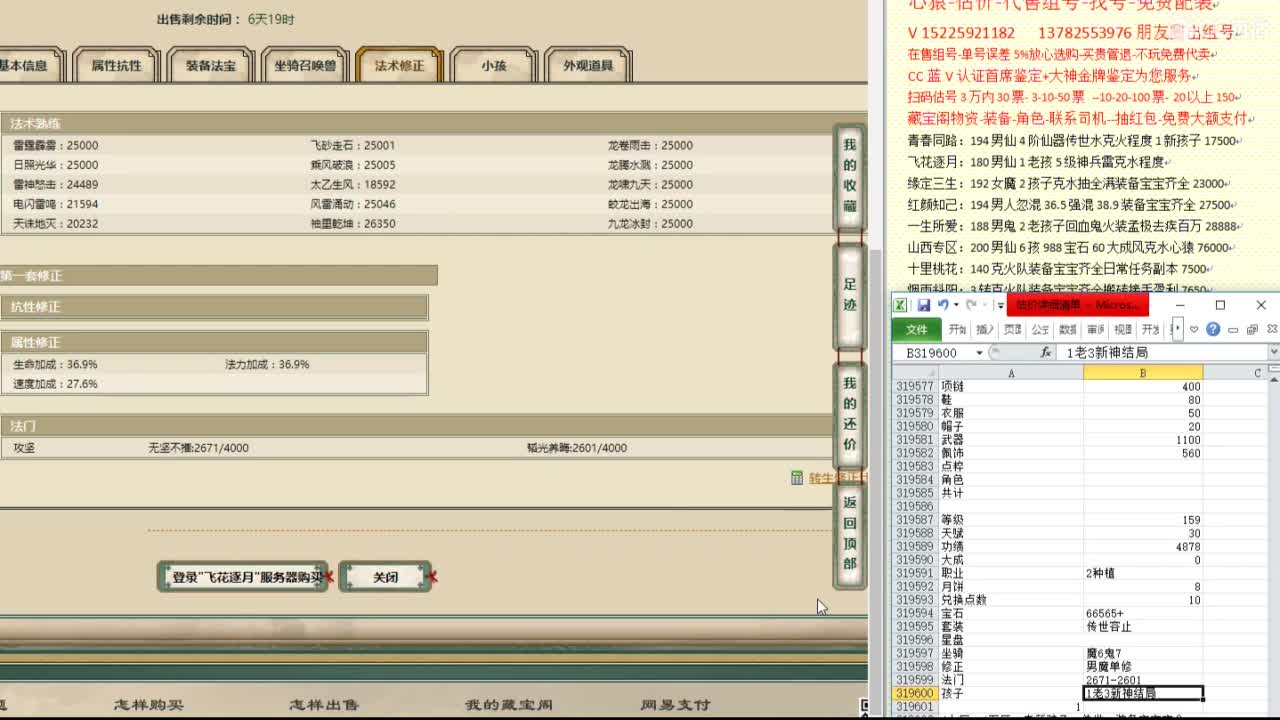Switch to the 装备法宝 tab
This screenshot has height=720, width=1280.
coord(211,66)
